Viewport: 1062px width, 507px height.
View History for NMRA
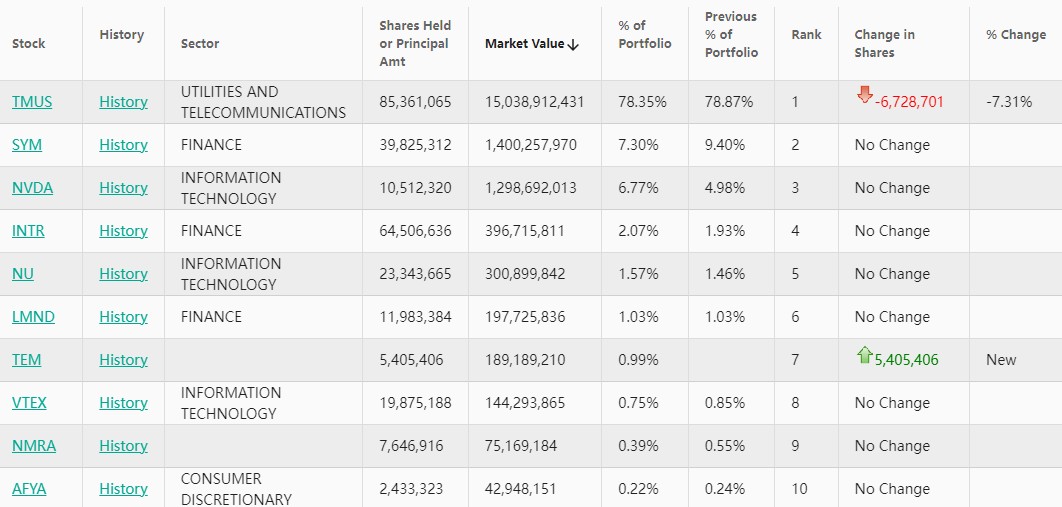123,446
